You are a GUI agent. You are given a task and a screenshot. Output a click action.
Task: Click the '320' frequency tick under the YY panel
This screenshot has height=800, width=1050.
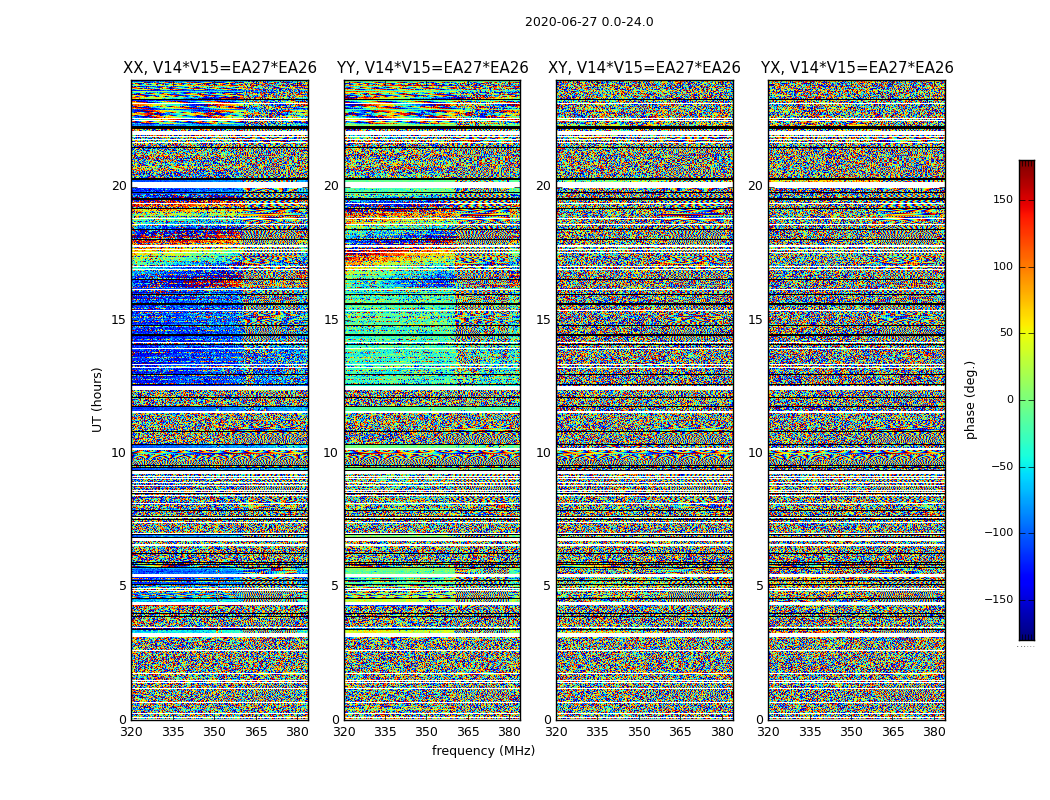coord(344,732)
